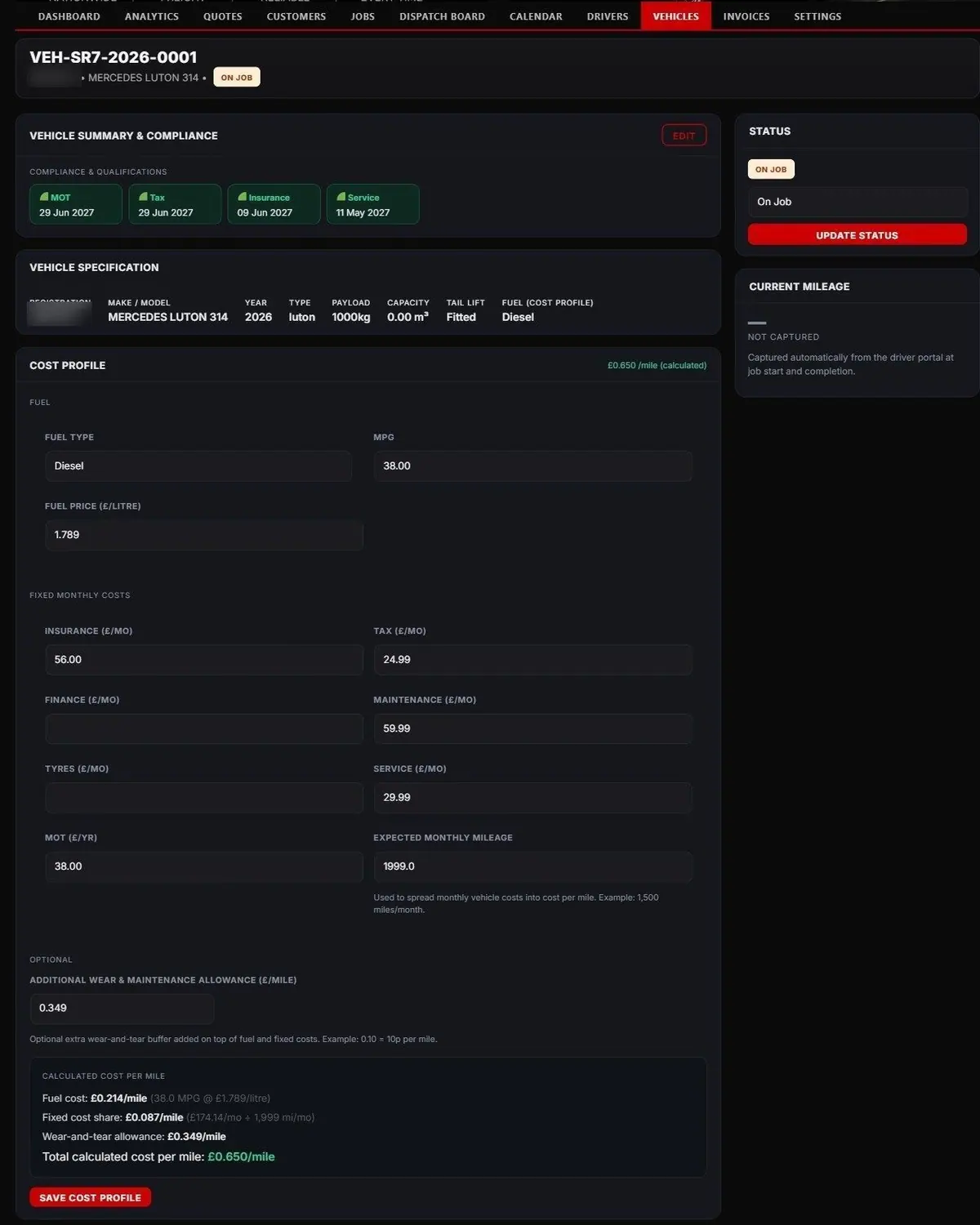The width and height of the screenshot is (980, 1225).
Task: Click the Expected Monthly Mileage field
Action: tap(533, 866)
